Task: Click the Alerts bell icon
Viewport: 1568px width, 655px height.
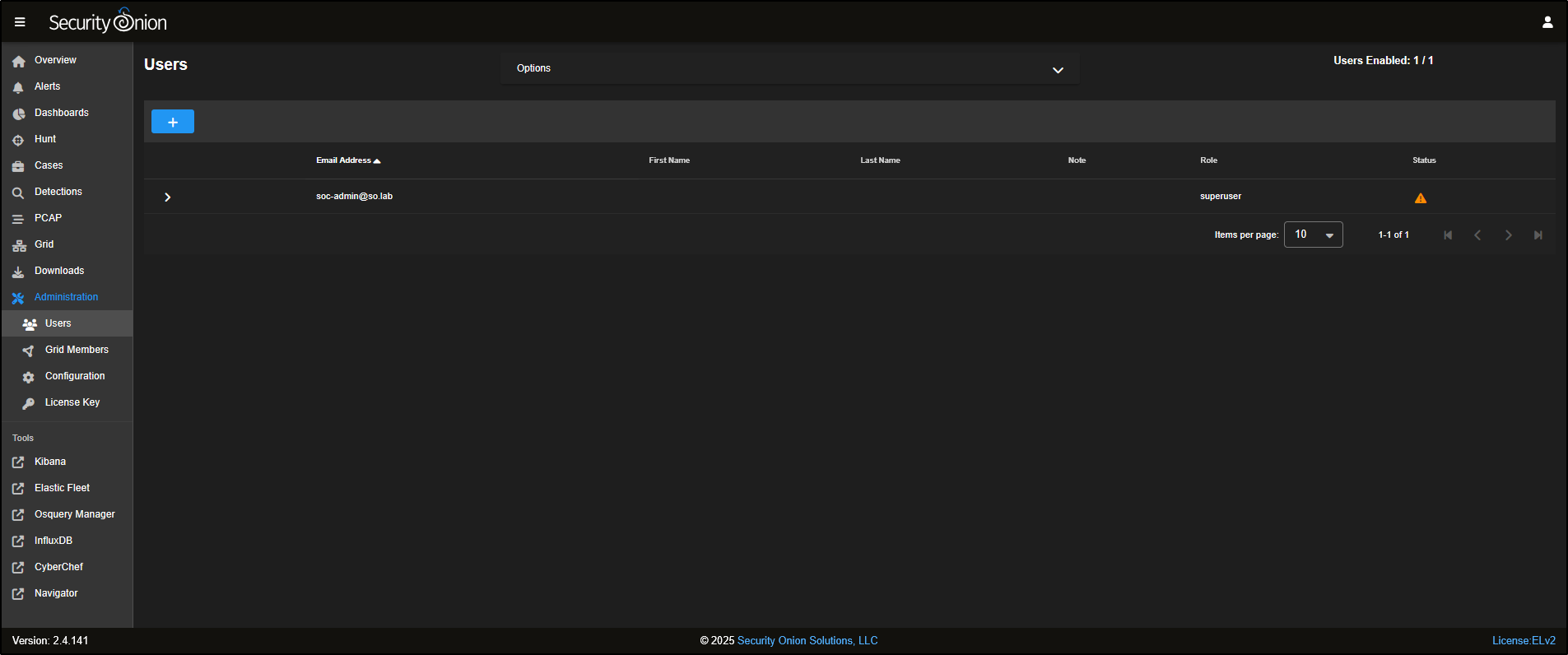Action: click(18, 87)
